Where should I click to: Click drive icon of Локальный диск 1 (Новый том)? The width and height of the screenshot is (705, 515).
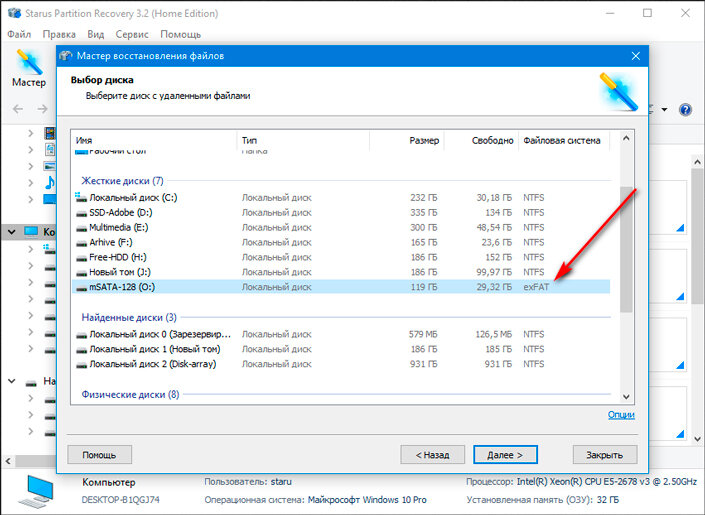(x=81, y=349)
